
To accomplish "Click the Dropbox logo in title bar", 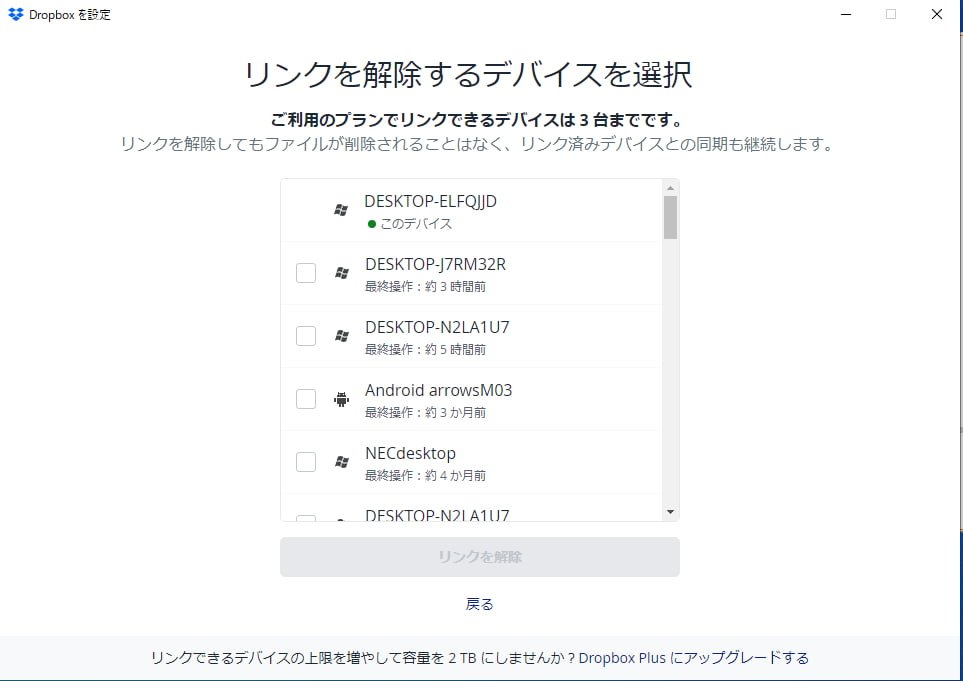I will (x=15, y=14).
